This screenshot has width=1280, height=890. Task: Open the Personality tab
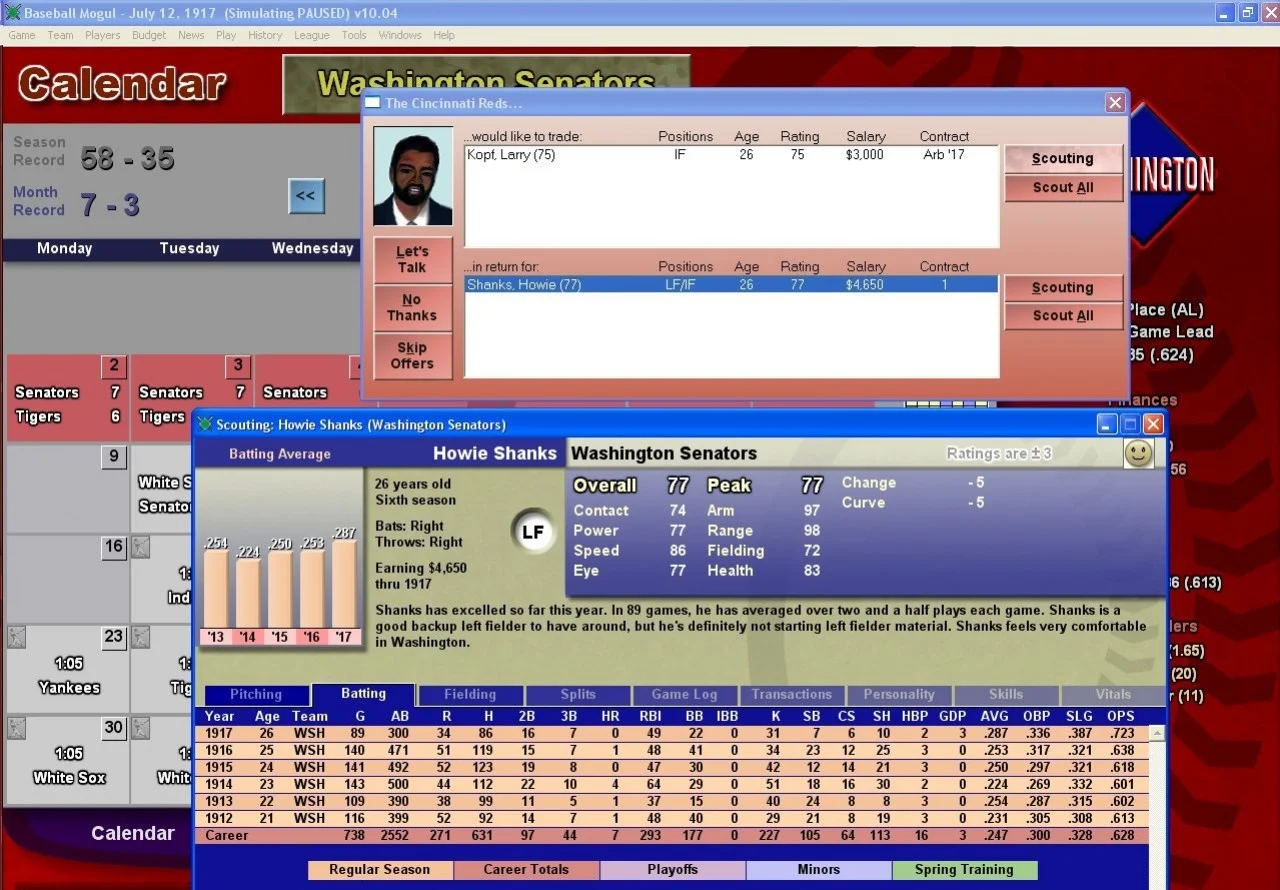pos(899,694)
